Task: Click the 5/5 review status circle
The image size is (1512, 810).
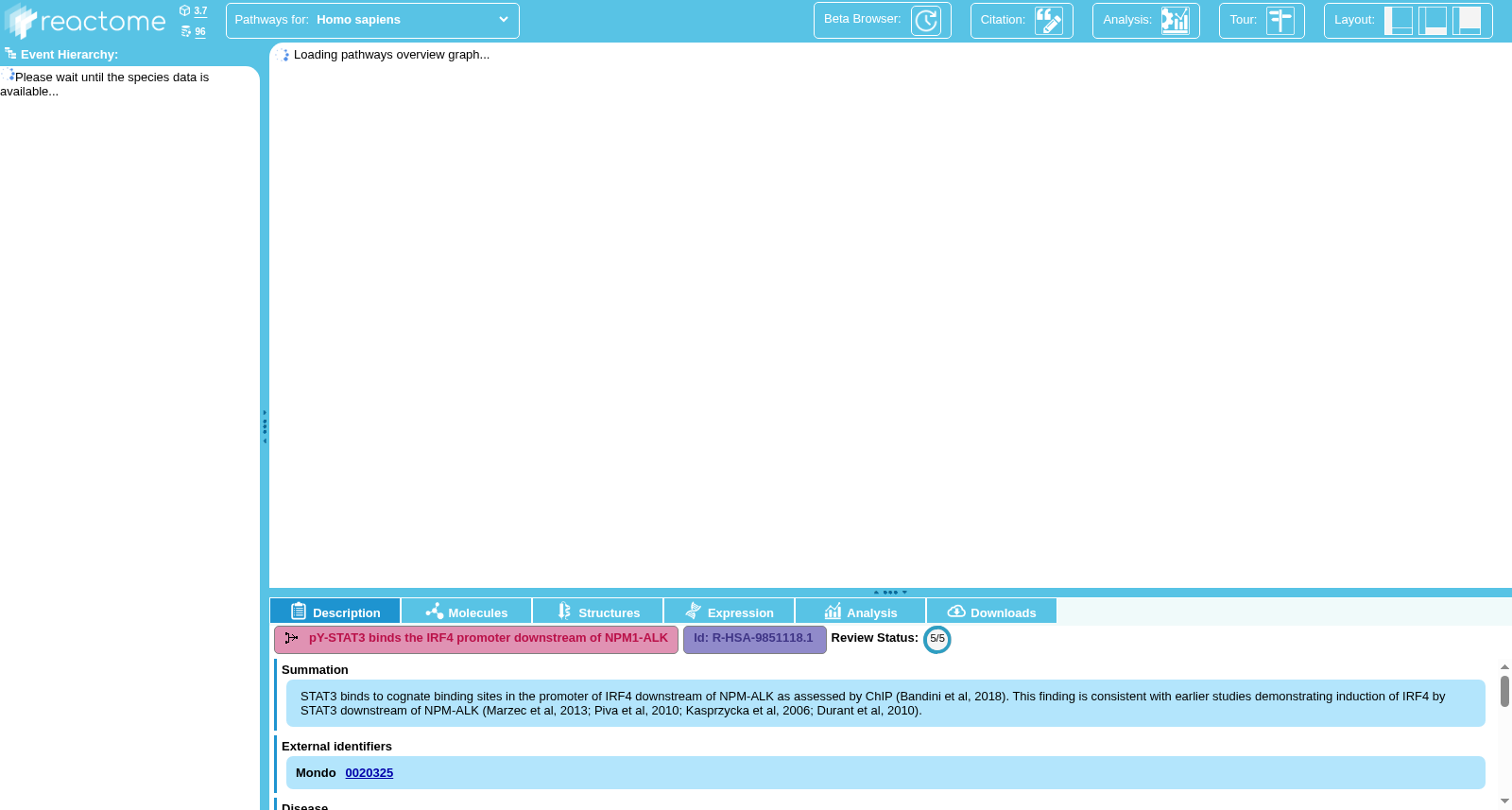Action: 937,639
